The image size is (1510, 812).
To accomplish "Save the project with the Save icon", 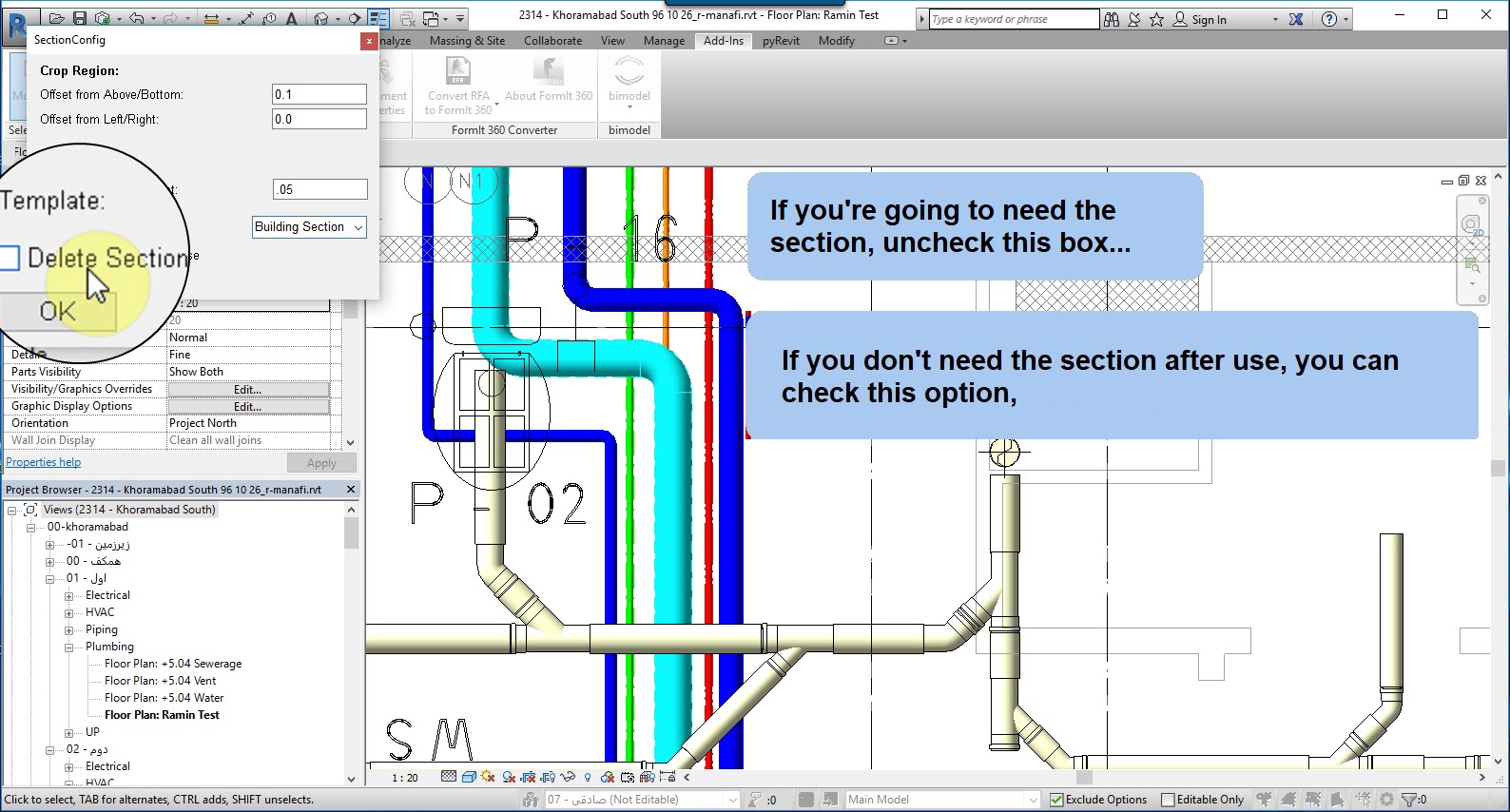I will click(80, 18).
